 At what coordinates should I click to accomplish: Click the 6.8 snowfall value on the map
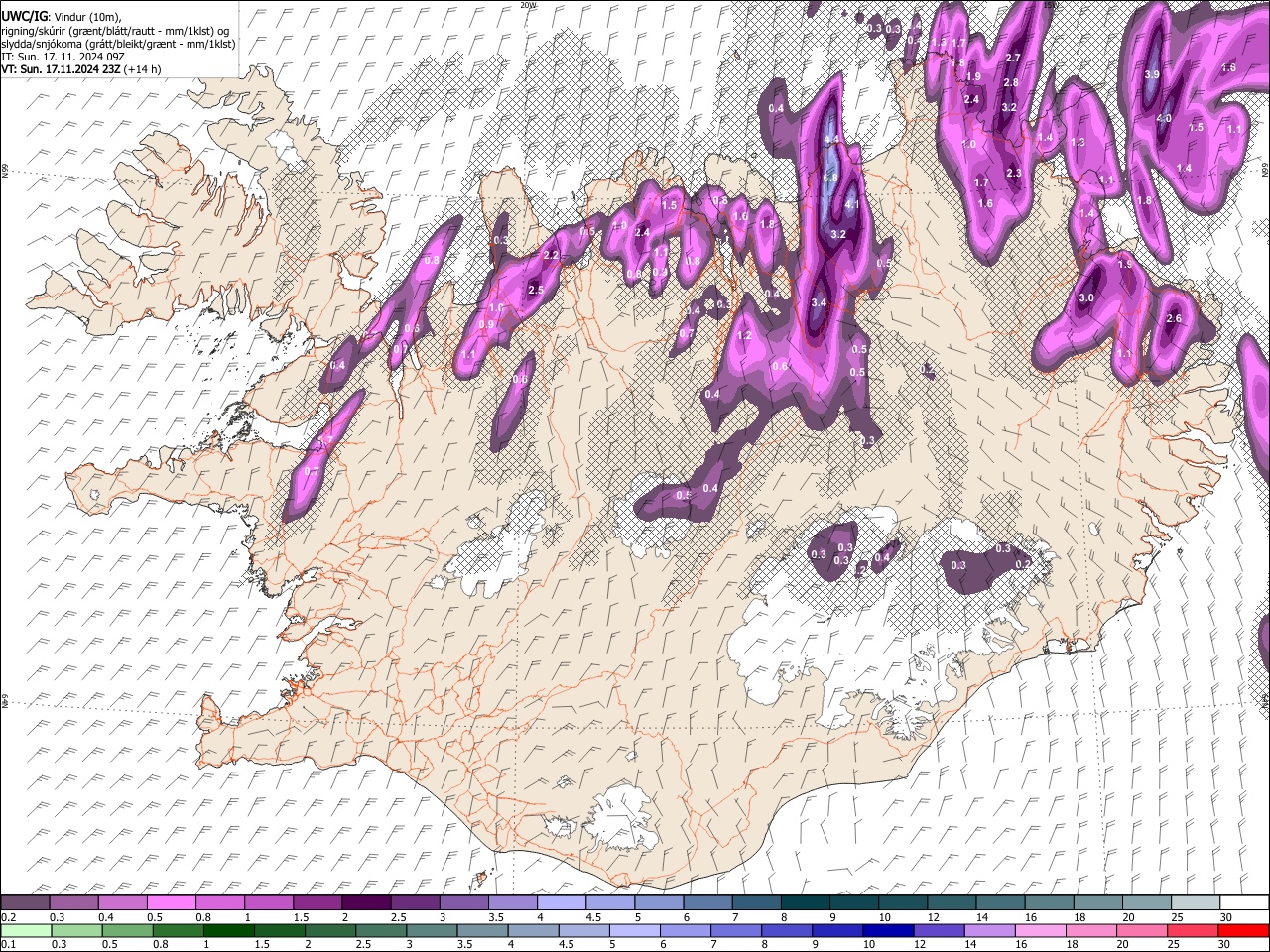coord(831,178)
